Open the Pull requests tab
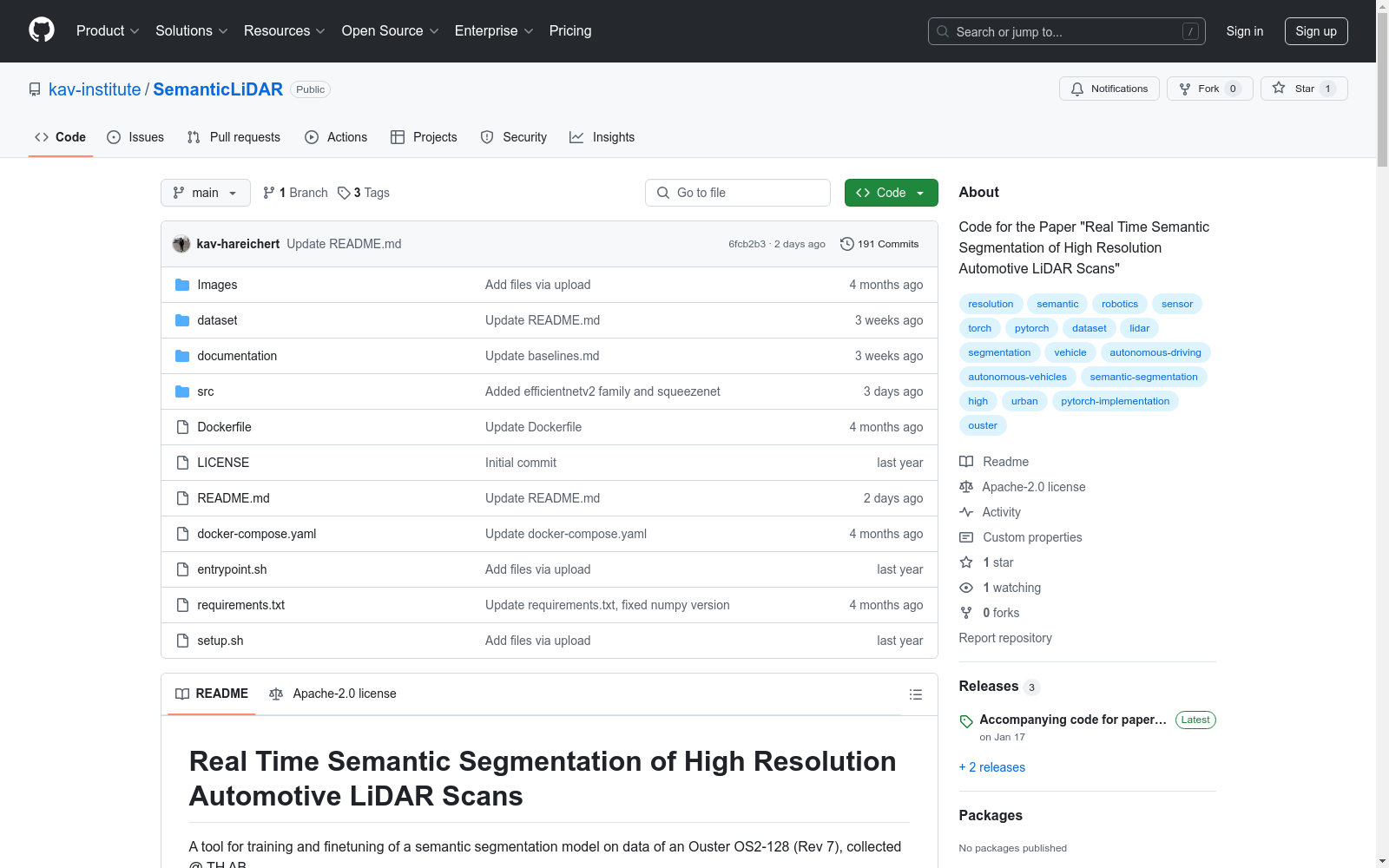 234,137
